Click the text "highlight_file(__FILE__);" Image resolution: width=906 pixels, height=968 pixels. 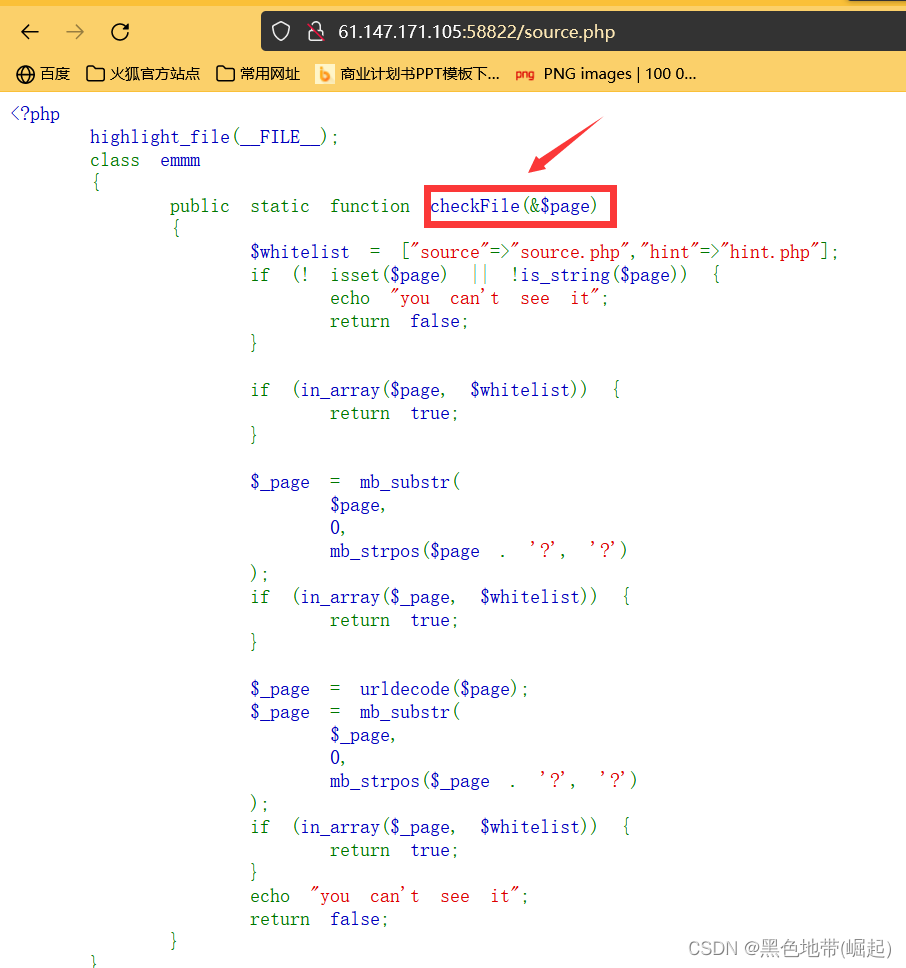214,136
